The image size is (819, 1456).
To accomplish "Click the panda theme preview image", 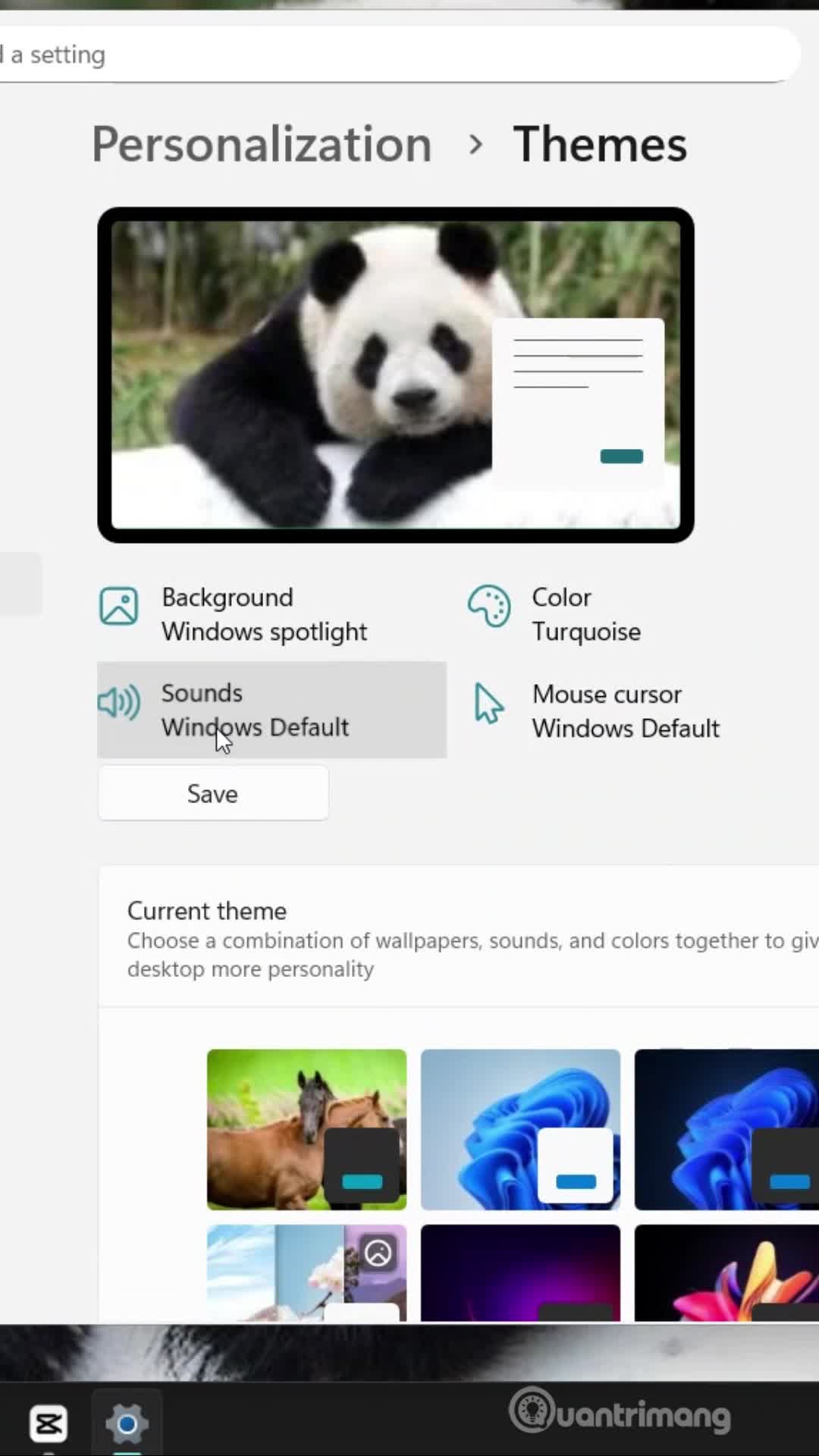I will 396,375.
